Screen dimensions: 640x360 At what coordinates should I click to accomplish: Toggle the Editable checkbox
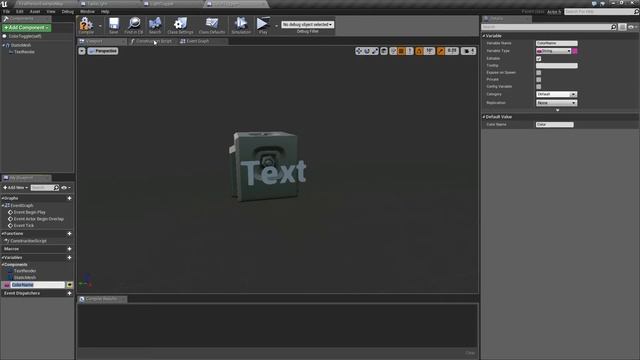539,59
